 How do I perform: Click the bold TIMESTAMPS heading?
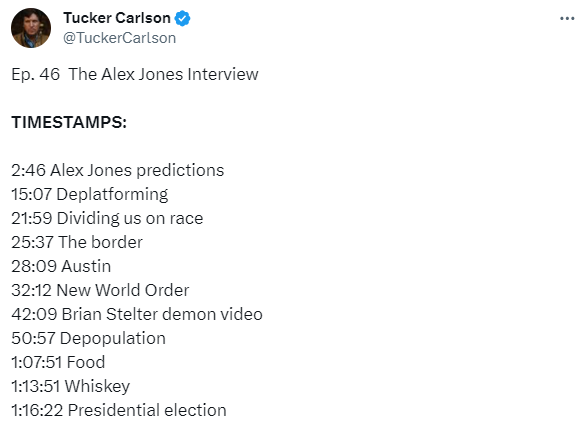69,122
